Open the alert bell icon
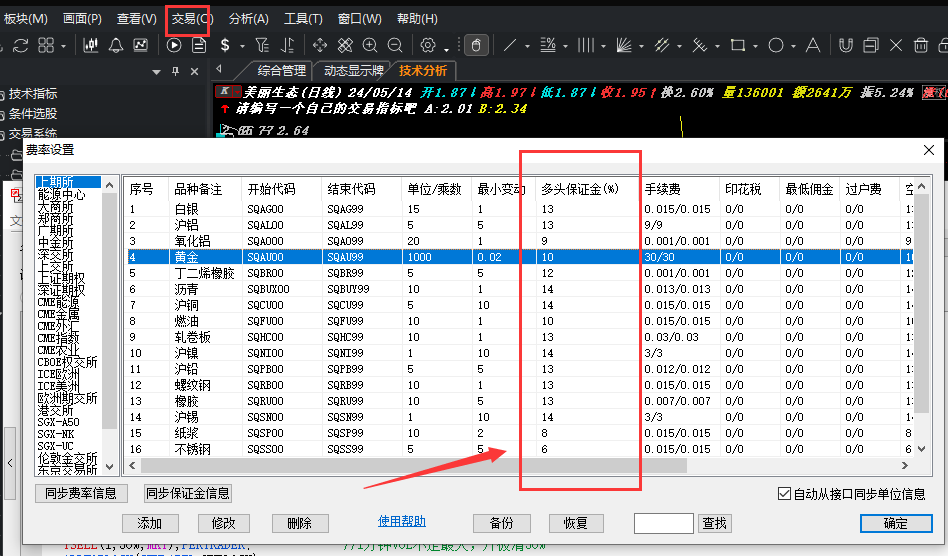 tap(115, 45)
